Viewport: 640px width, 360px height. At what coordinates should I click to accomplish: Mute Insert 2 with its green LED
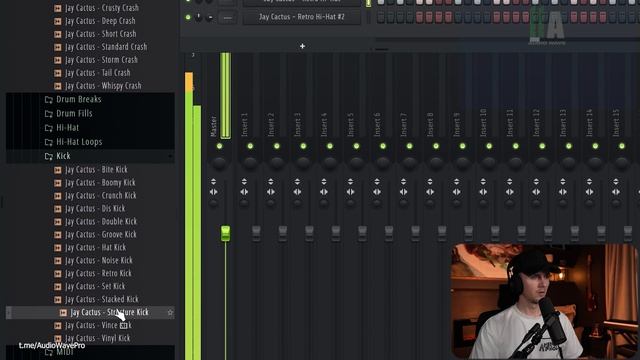[276, 146]
